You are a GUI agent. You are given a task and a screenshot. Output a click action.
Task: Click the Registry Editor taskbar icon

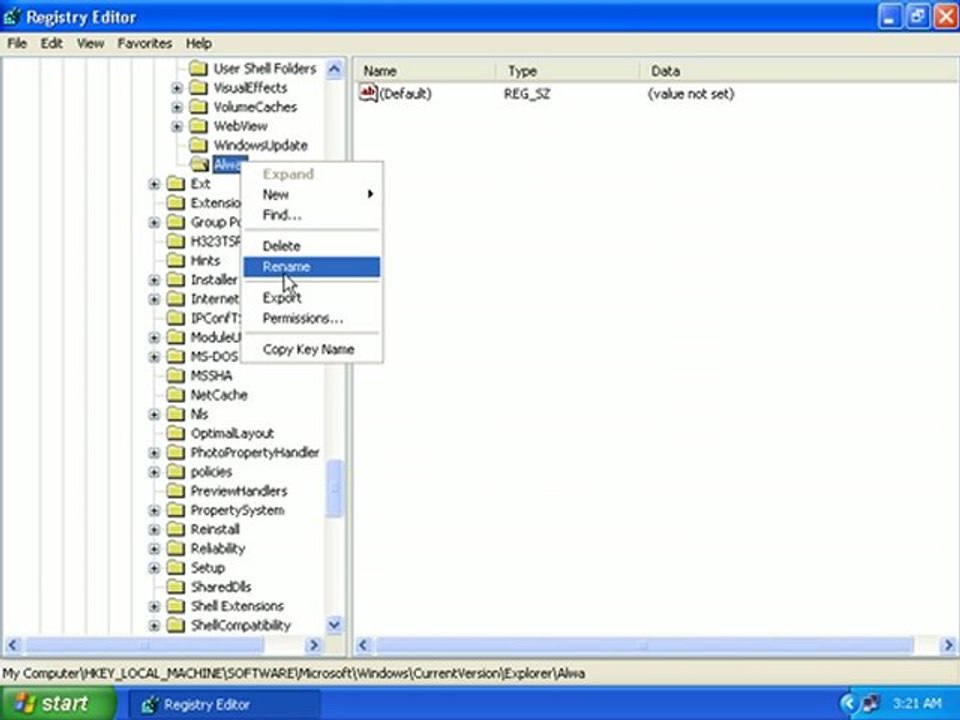click(150, 705)
